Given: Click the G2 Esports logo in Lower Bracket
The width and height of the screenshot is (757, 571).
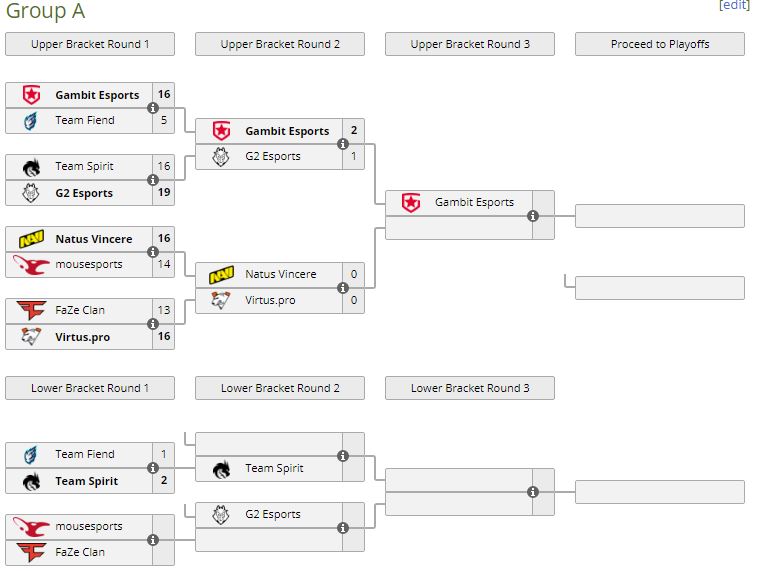Looking at the screenshot, I should 221,515.
